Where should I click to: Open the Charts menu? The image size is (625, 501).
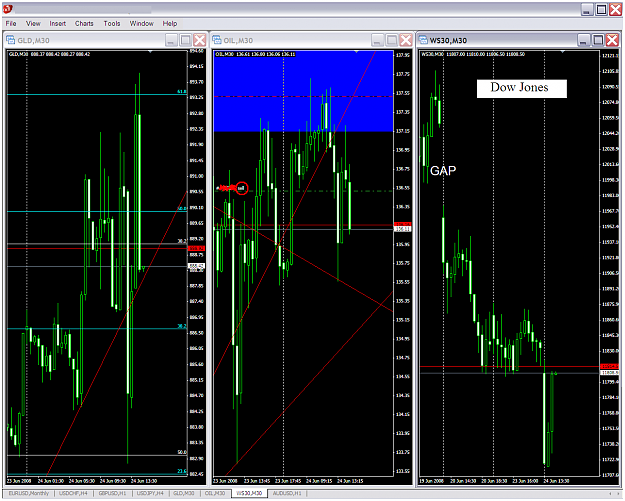coord(84,24)
